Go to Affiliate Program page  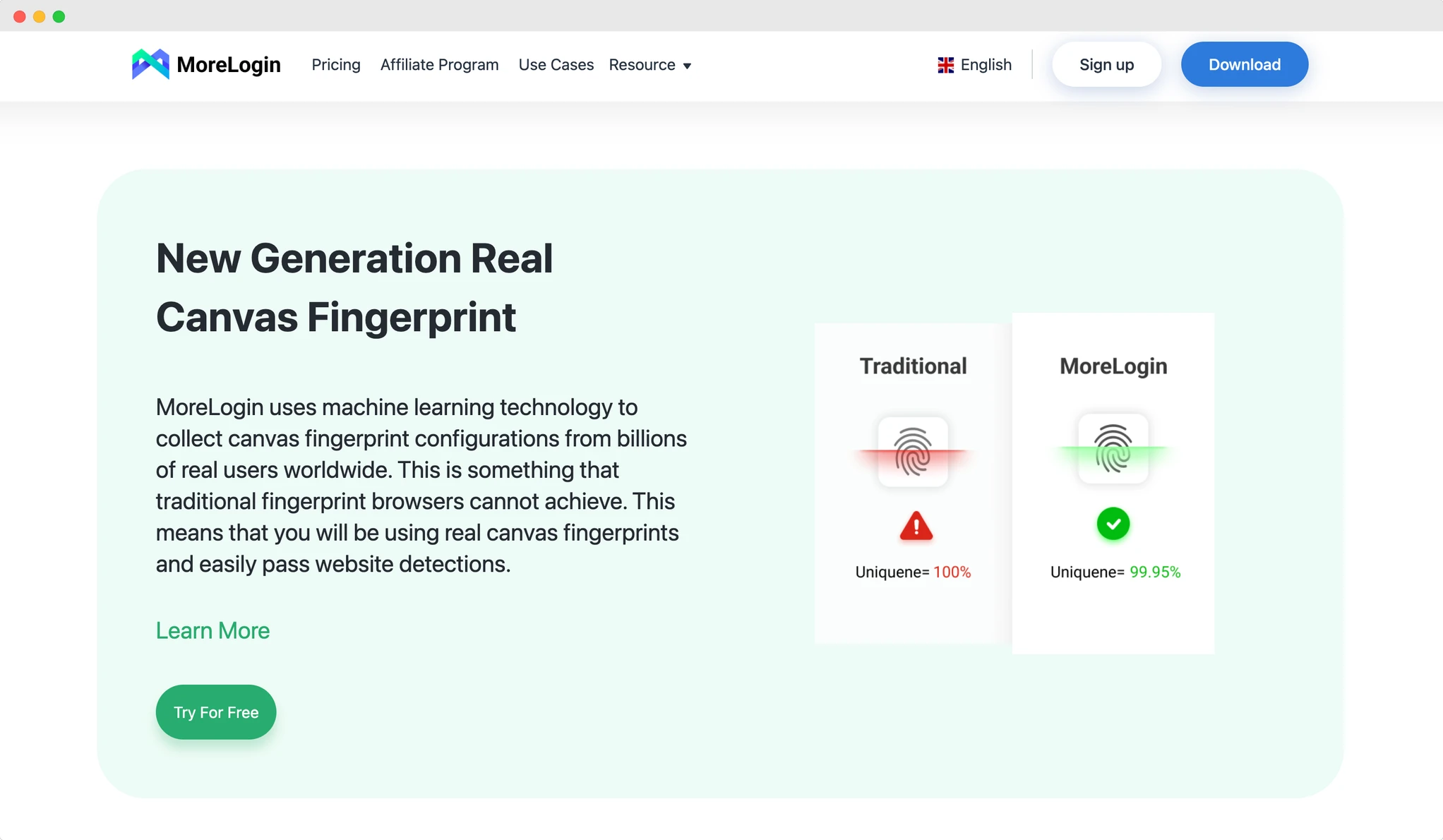(x=439, y=65)
